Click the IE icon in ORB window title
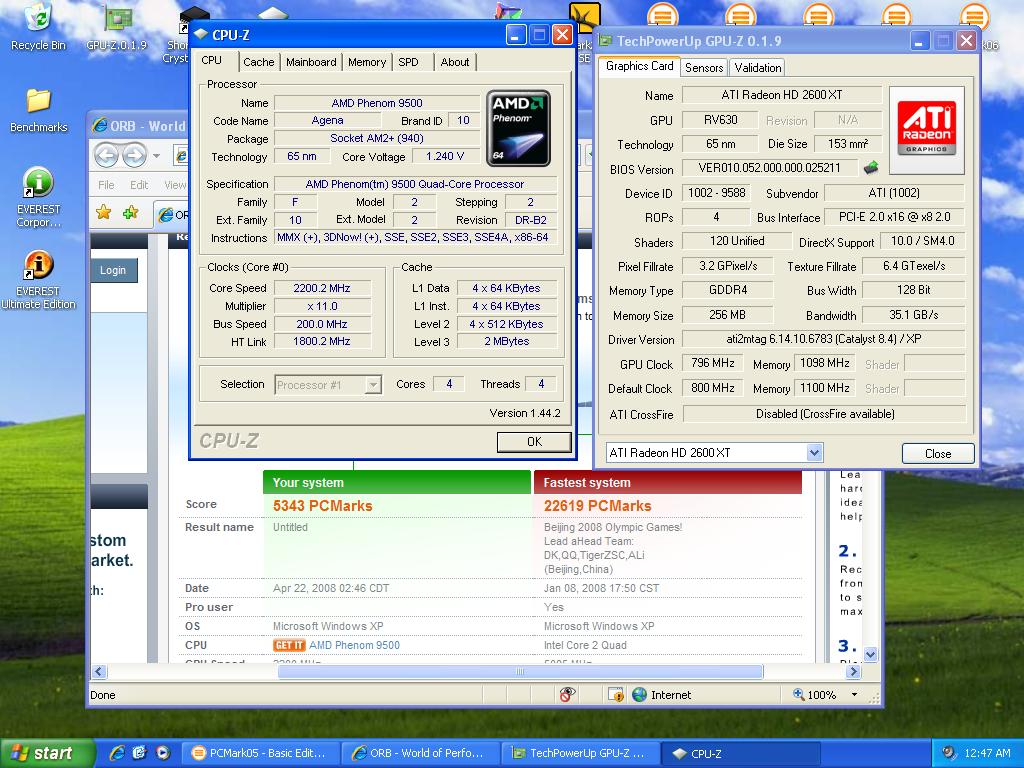 [99, 125]
